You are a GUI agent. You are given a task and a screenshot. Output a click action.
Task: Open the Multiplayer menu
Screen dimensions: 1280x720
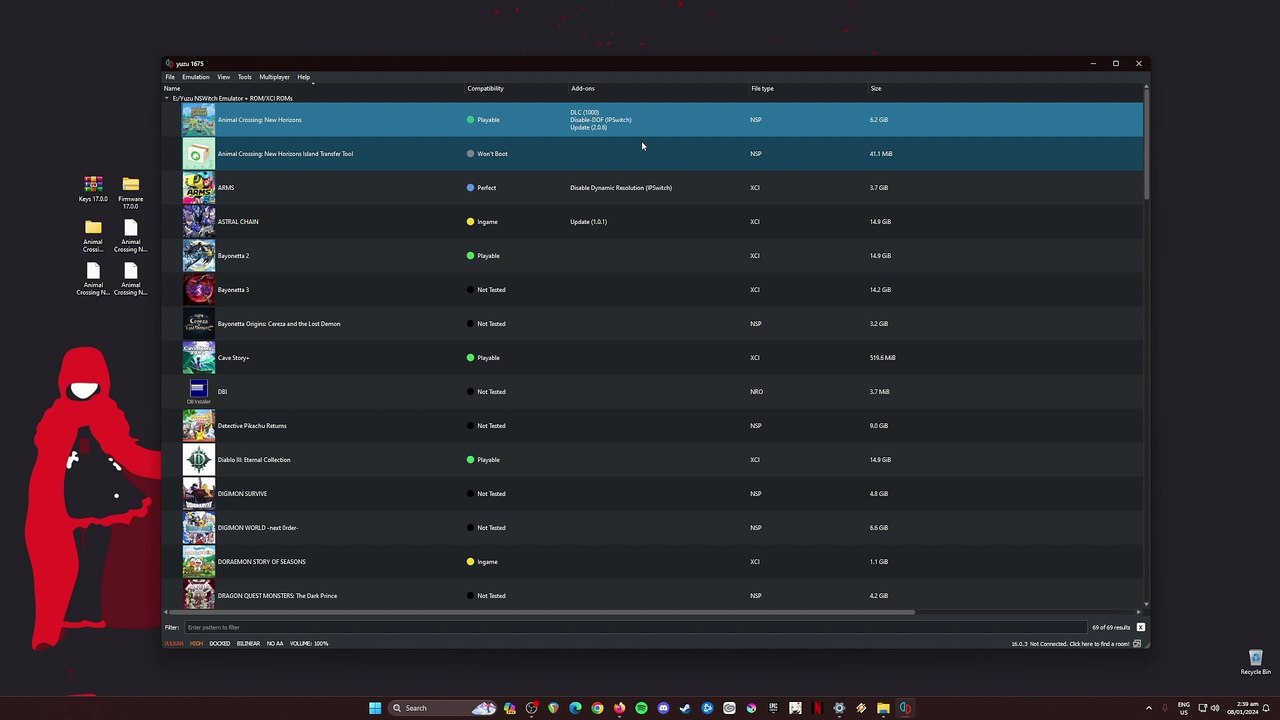pyautogui.click(x=274, y=77)
